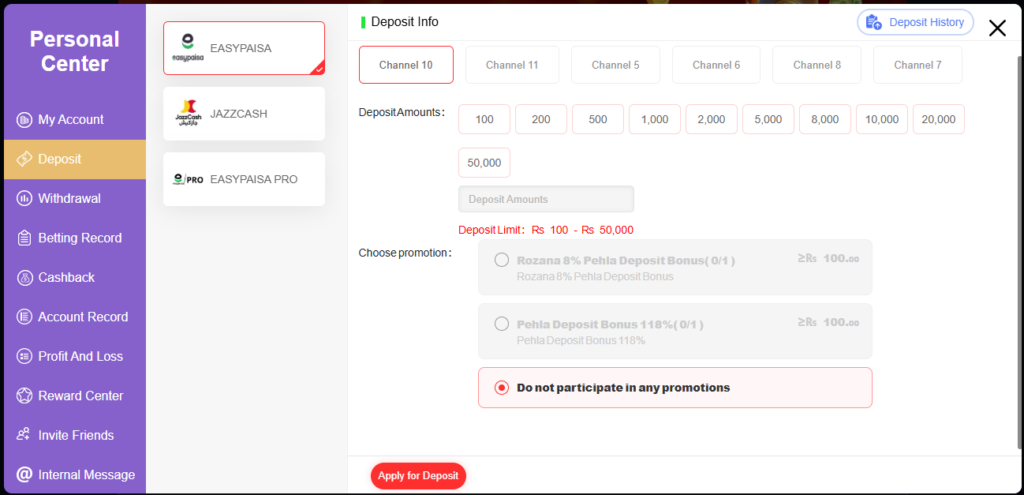1024x495 pixels.
Task: Open Reward Center menu label
Action: click(80, 396)
